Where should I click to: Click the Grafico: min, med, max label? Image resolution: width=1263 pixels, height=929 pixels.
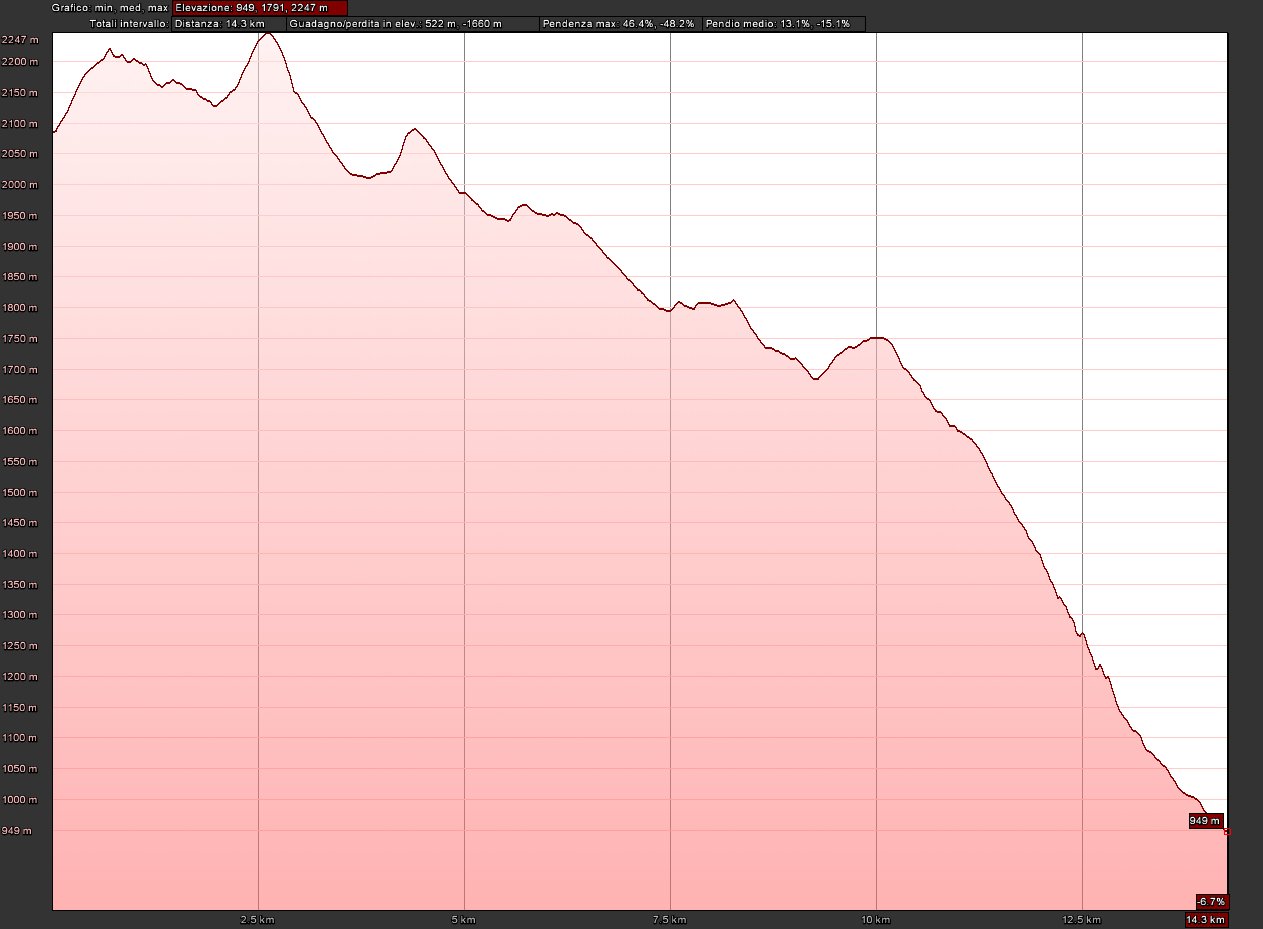tap(110, 7)
